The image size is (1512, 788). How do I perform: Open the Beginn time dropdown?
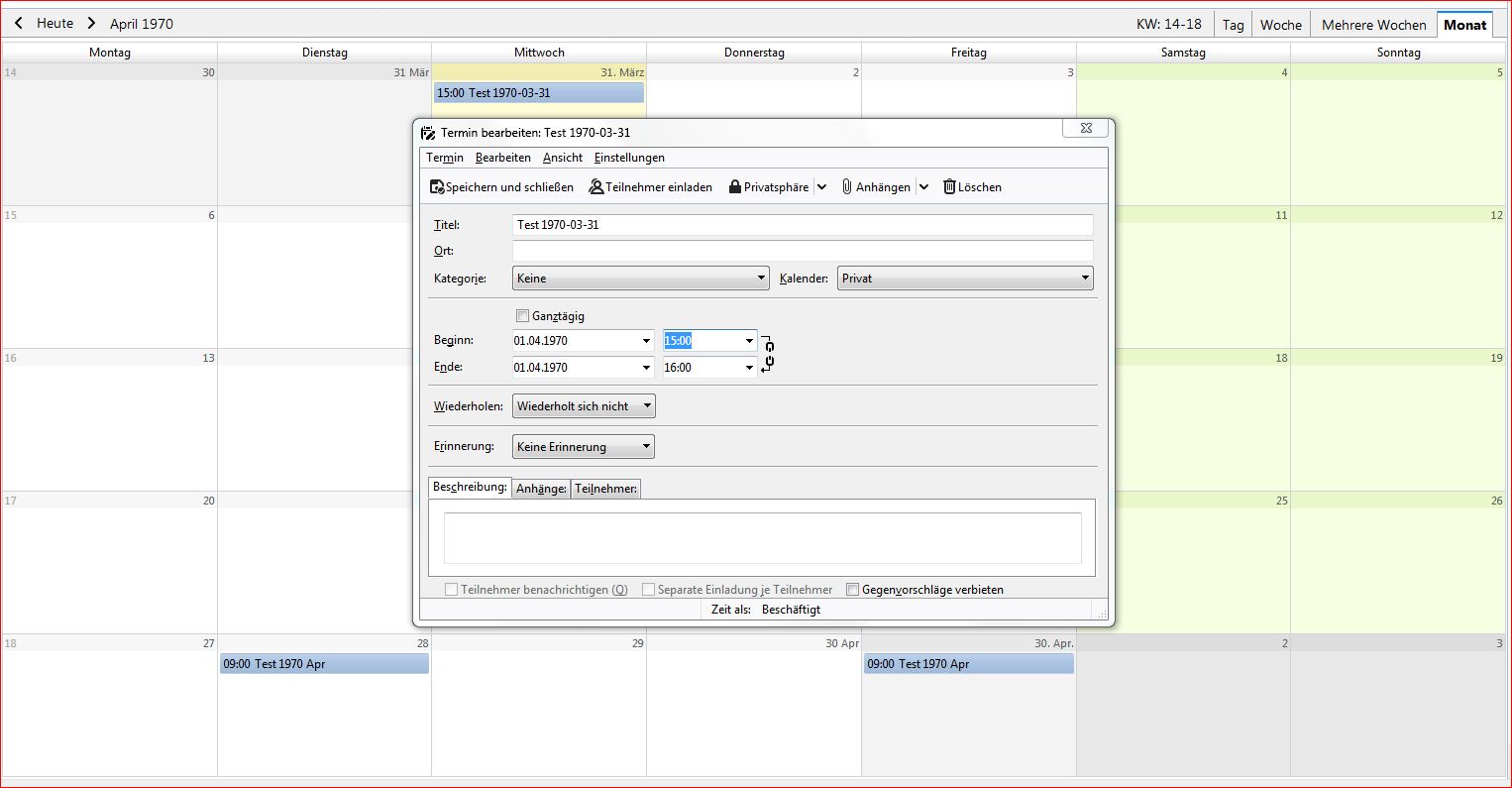tap(749, 341)
